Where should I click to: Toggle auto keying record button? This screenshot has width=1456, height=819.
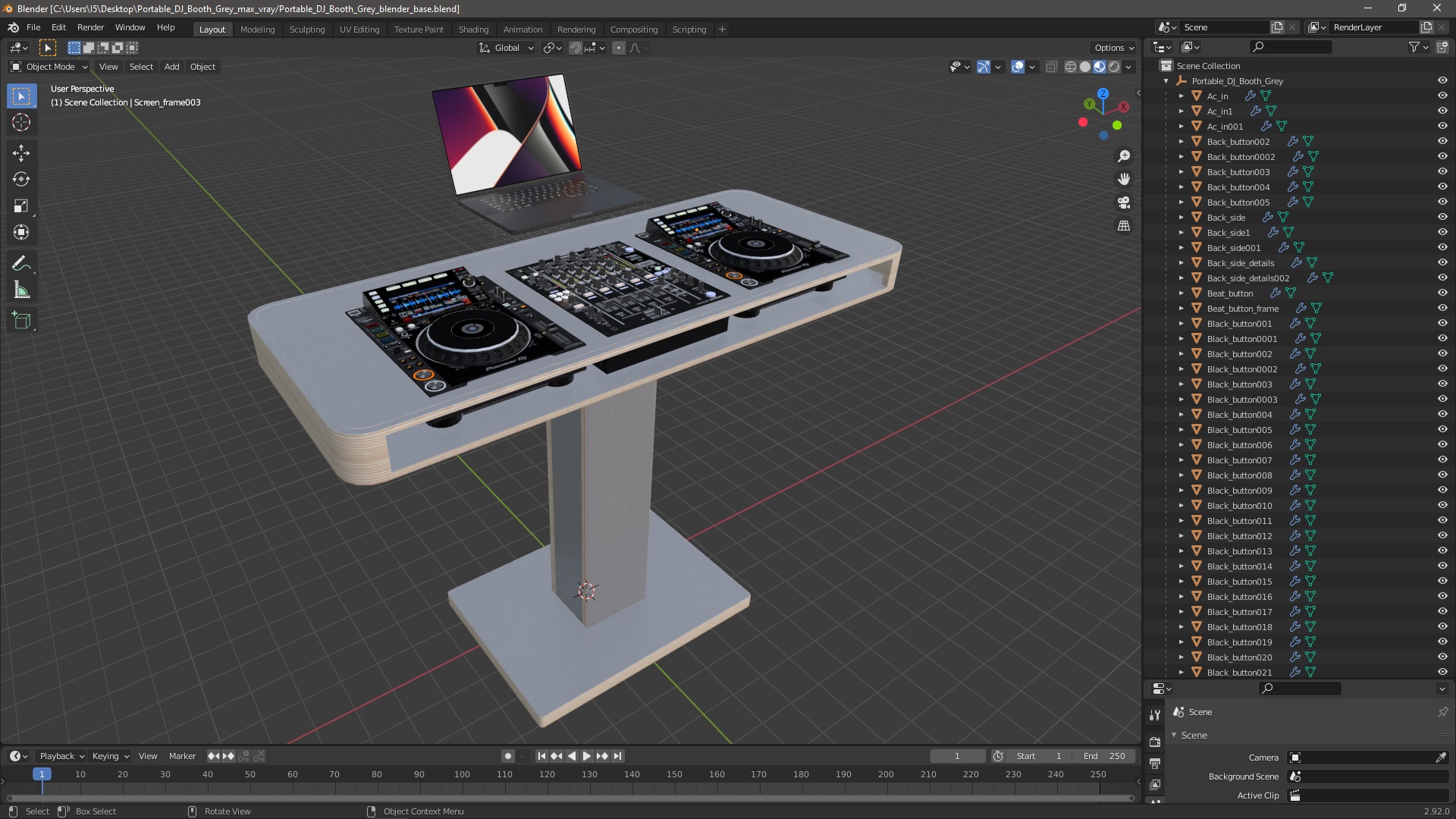pyautogui.click(x=507, y=756)
